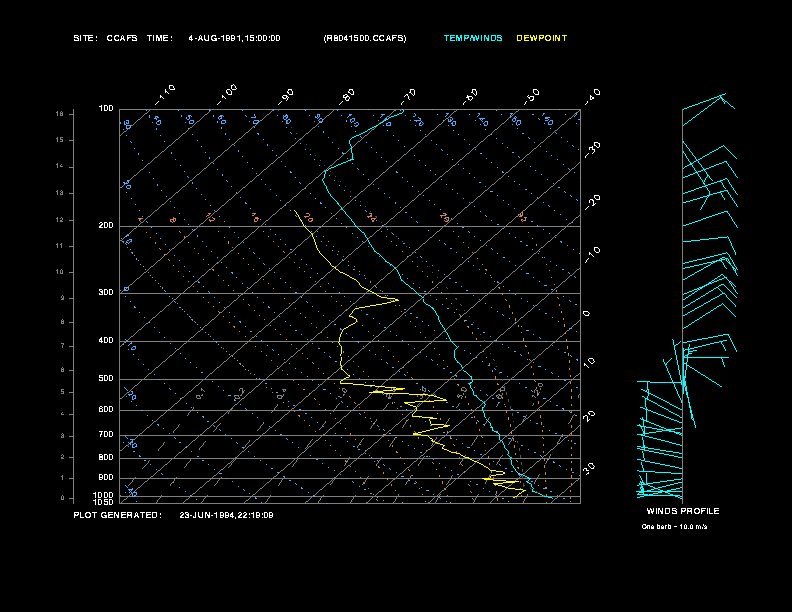The image size is (792, 612).
Task: Click the cyan TEMP/WINDS legend label
Action: (473, 38)
